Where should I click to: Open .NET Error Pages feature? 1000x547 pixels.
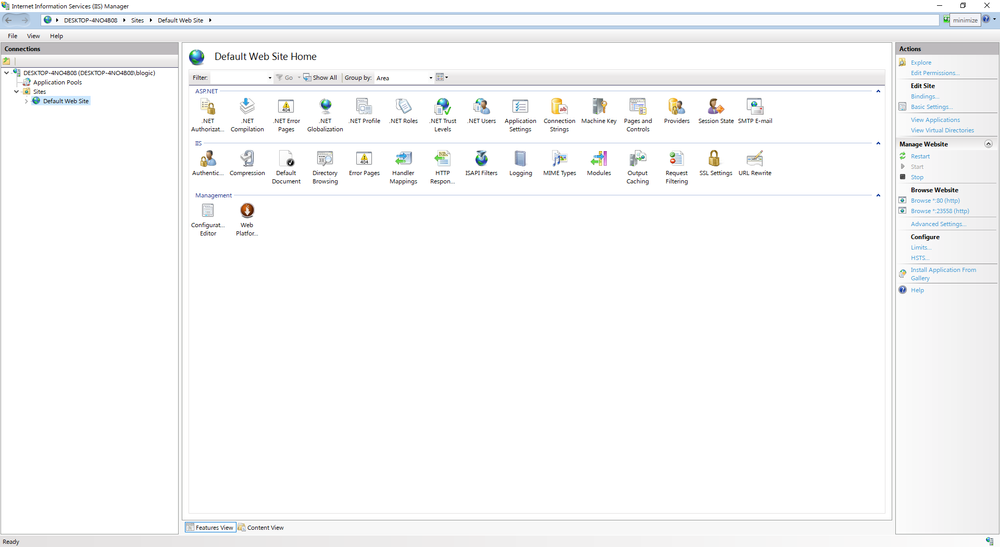click(x=286, y=115)
